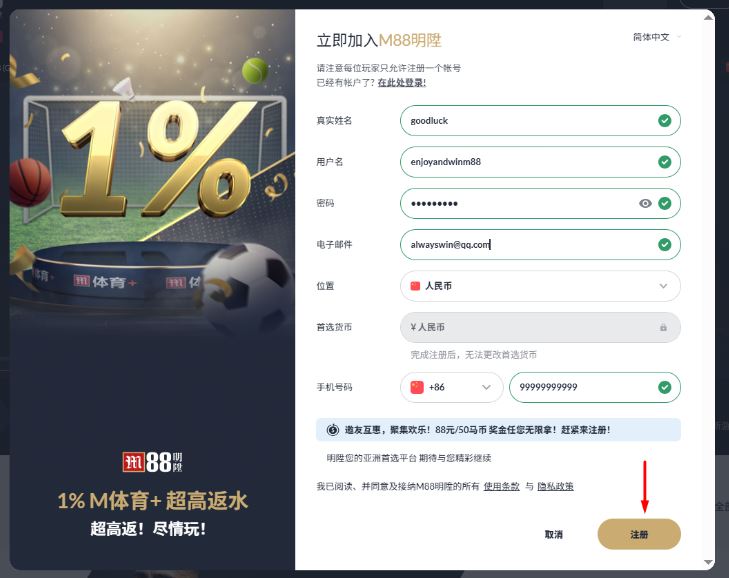
Task: Open the 使用条款 terms link
Action: [501, 486]
